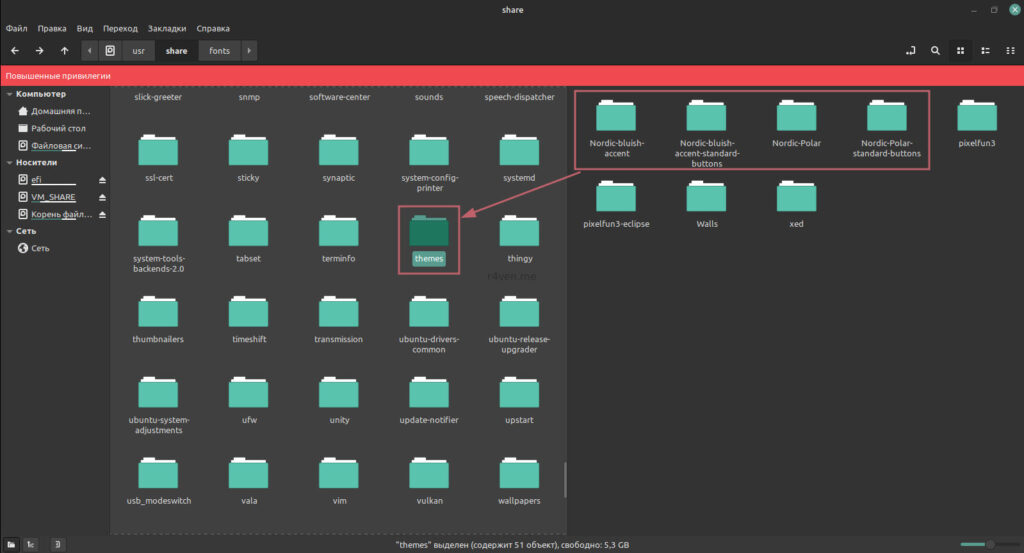Eject the efi volume
The image size is (1024, 553).
(x=101, y=179)
